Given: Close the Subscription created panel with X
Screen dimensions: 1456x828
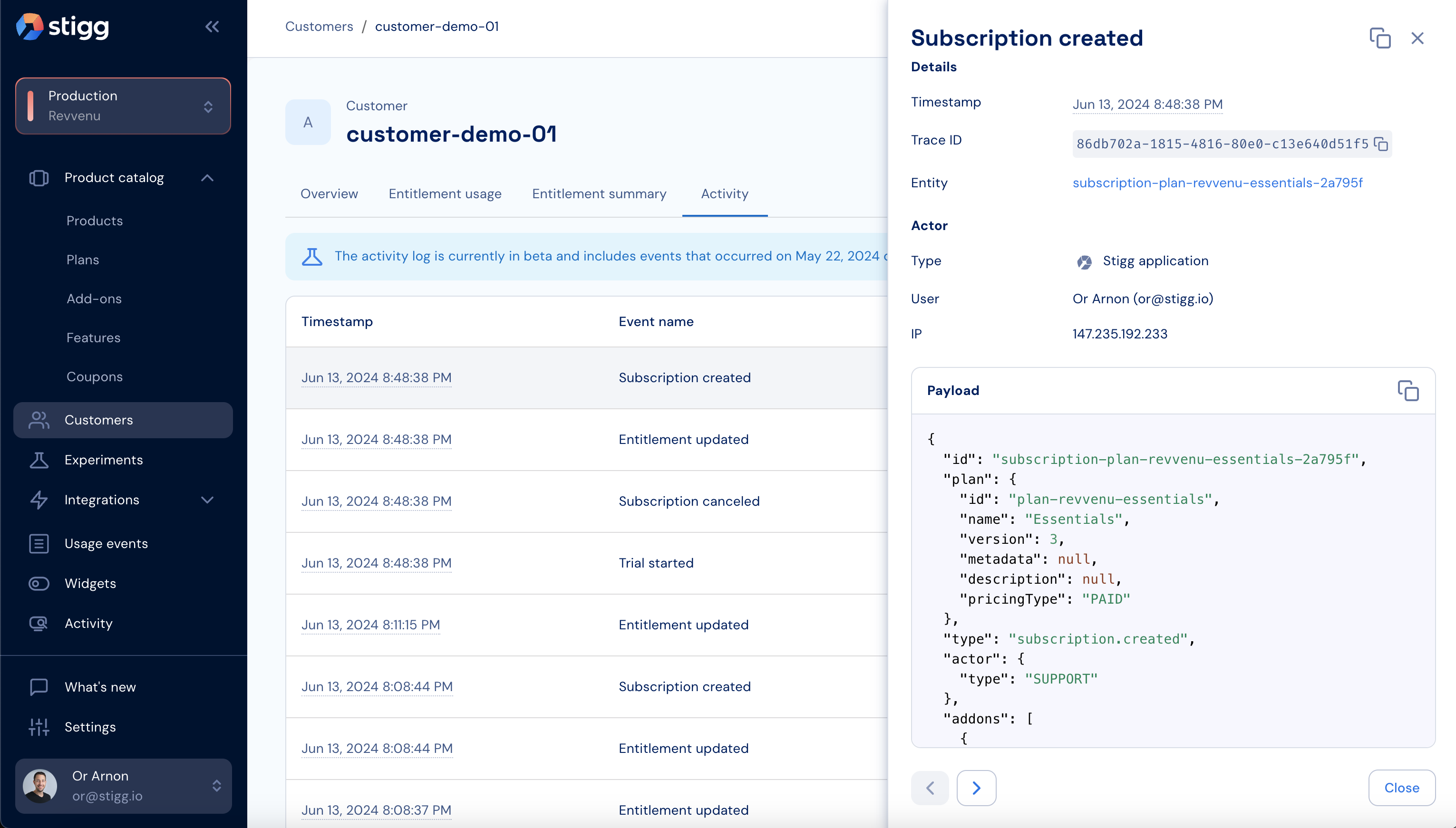Looking at the screenshot, I should coord(1417,38).
